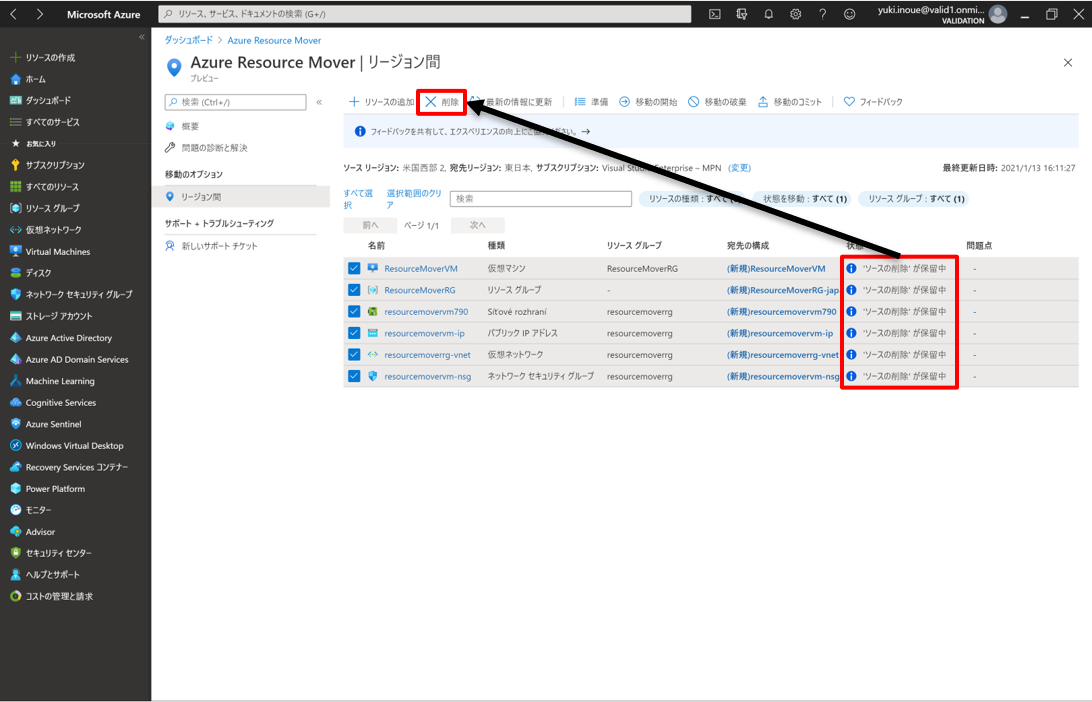Uncheck the ResourceMoverVM row checkbox
The width and height of the screenshot is (1092, 702).
click(x=354, y=268)
